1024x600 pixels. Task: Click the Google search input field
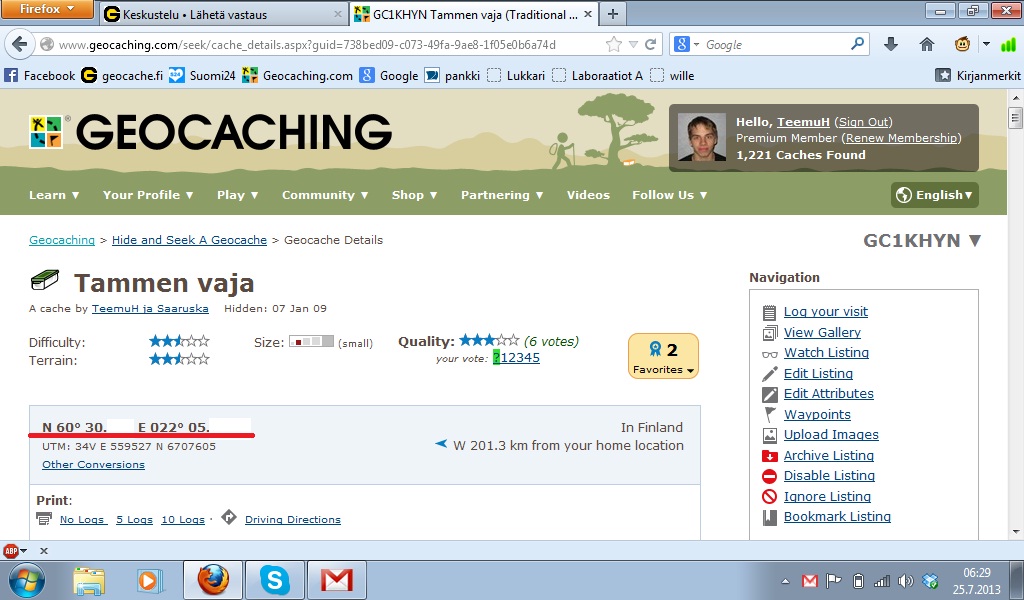pyautogui.click(x=775, y=45)
